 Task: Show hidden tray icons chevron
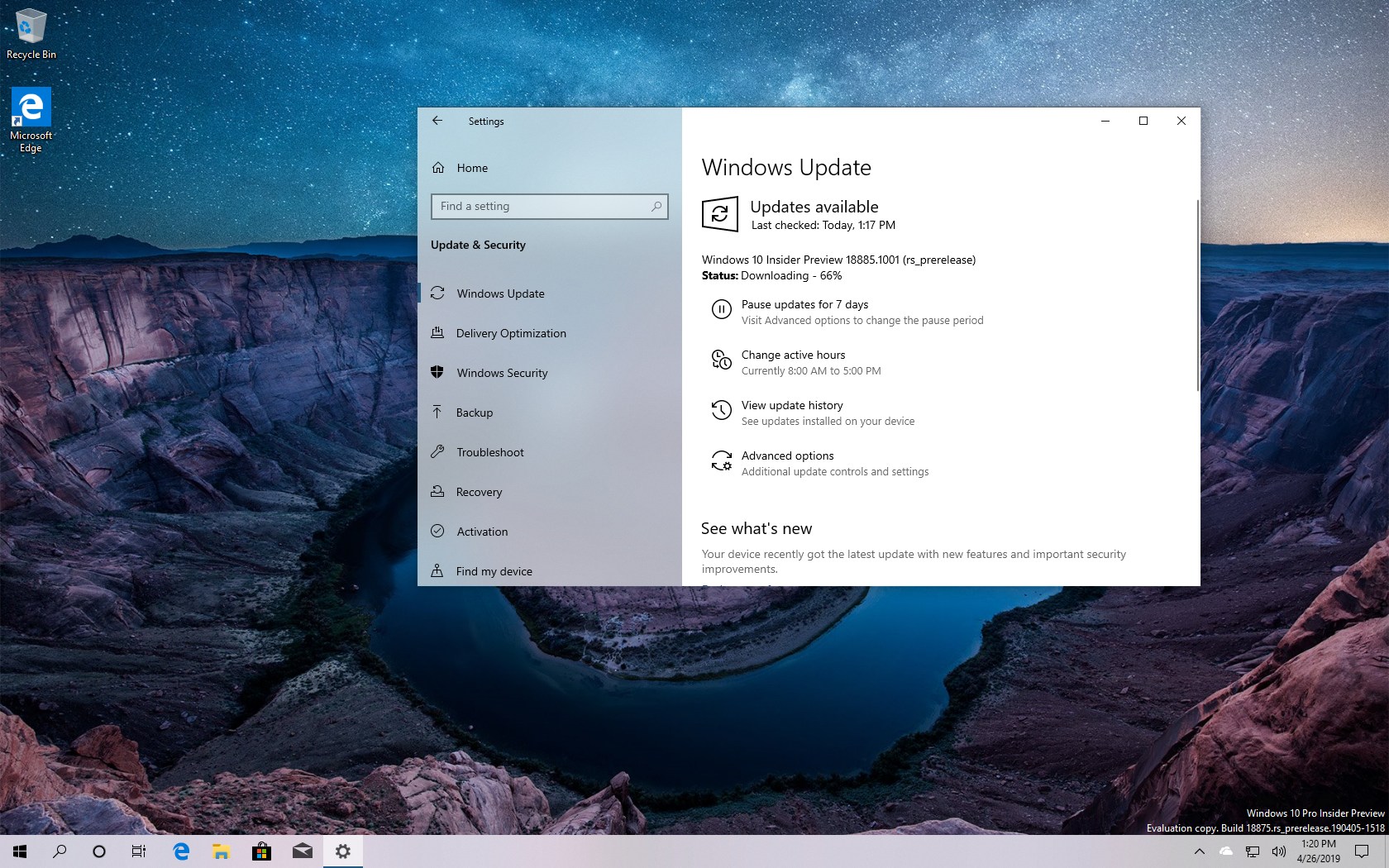pos(1200,851)
